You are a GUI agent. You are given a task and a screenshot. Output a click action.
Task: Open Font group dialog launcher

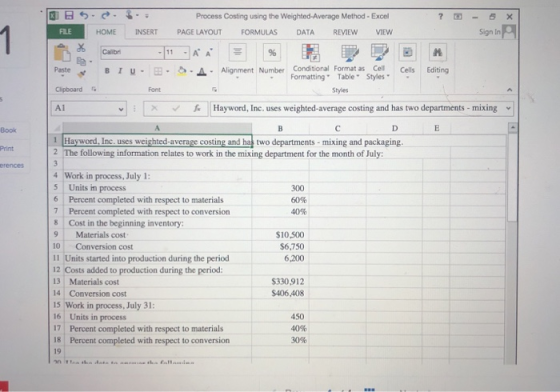pos(214,89)
